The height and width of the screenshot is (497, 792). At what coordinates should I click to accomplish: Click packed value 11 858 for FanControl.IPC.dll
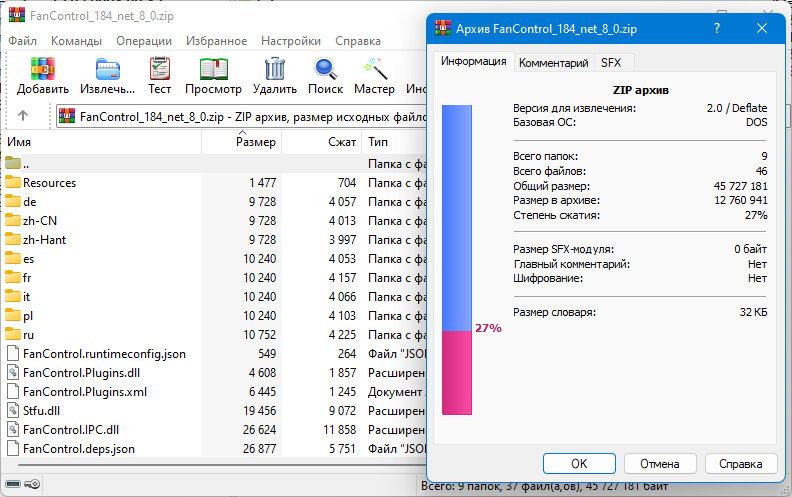click(x=339, y=430)
